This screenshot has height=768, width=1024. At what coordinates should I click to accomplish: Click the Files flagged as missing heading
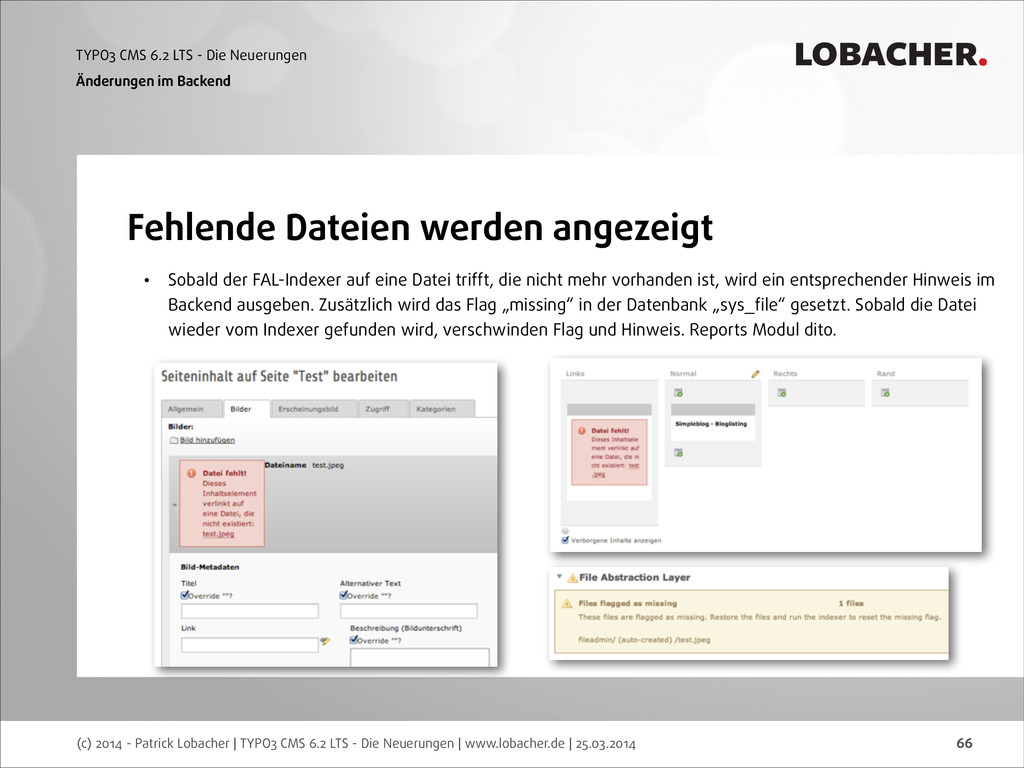coord(627,603)
